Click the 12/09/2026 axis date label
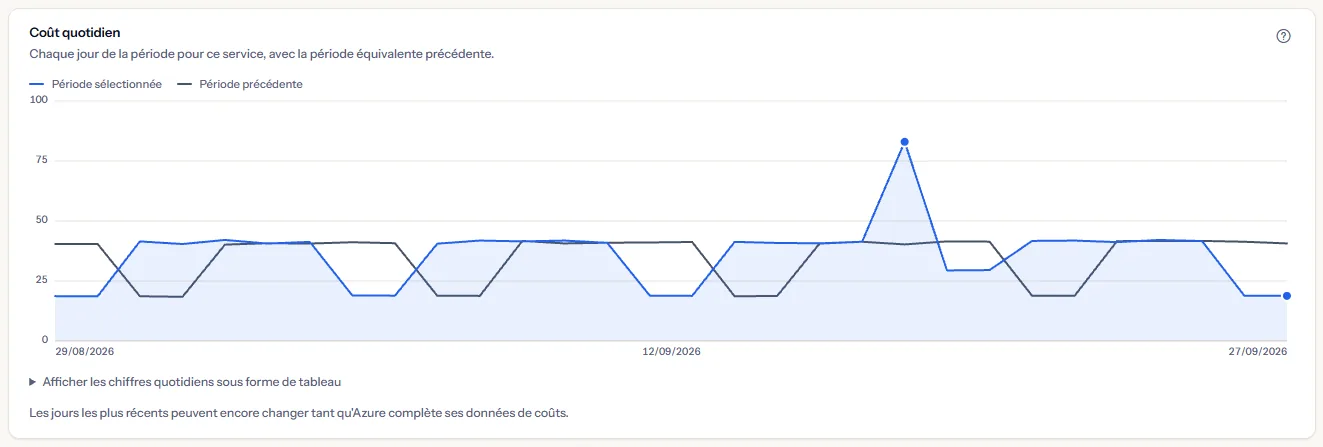 (x=671, y=351)
